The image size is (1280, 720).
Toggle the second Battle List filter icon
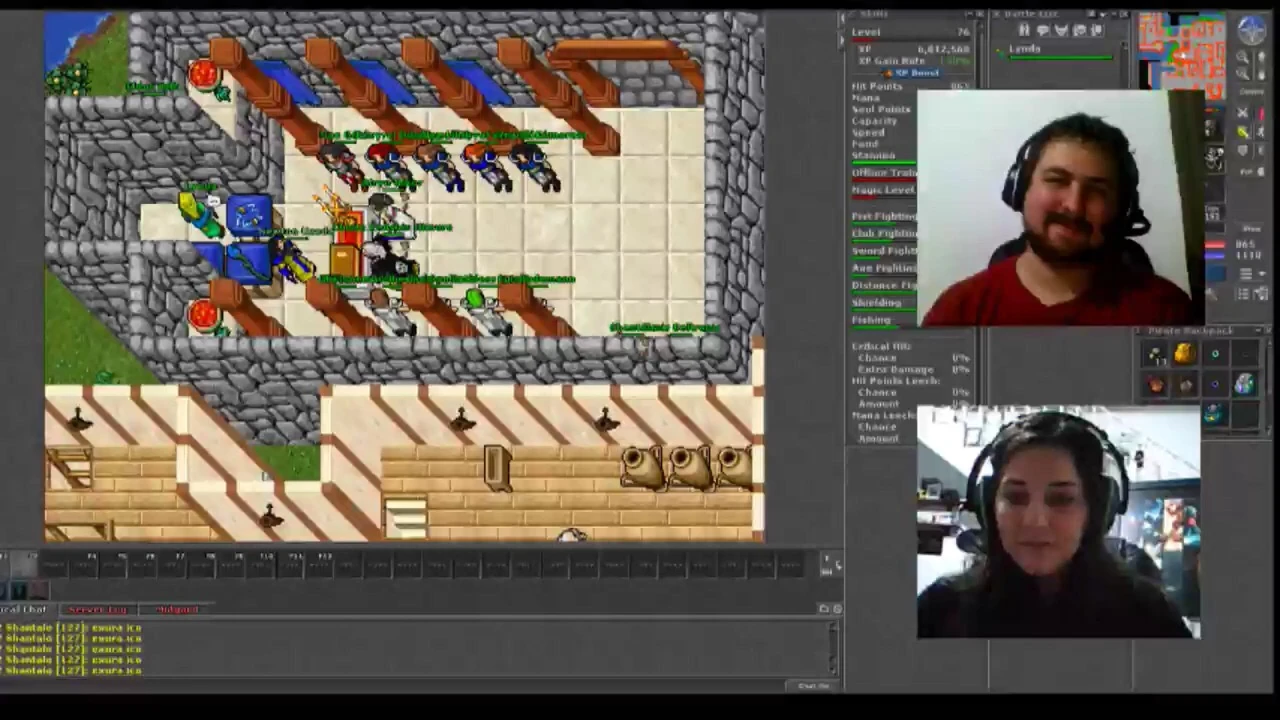(x=1041, y=30)
